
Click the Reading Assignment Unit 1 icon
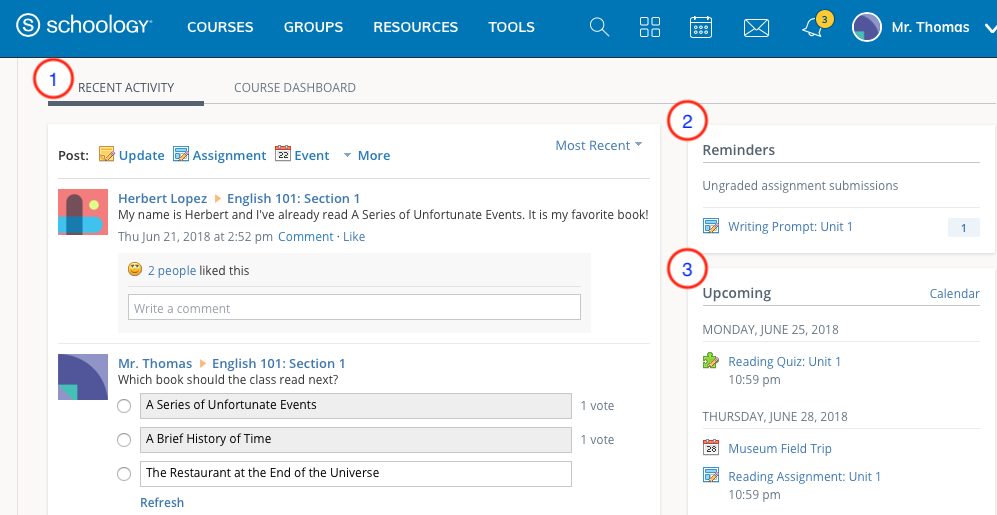click(711, 476)
